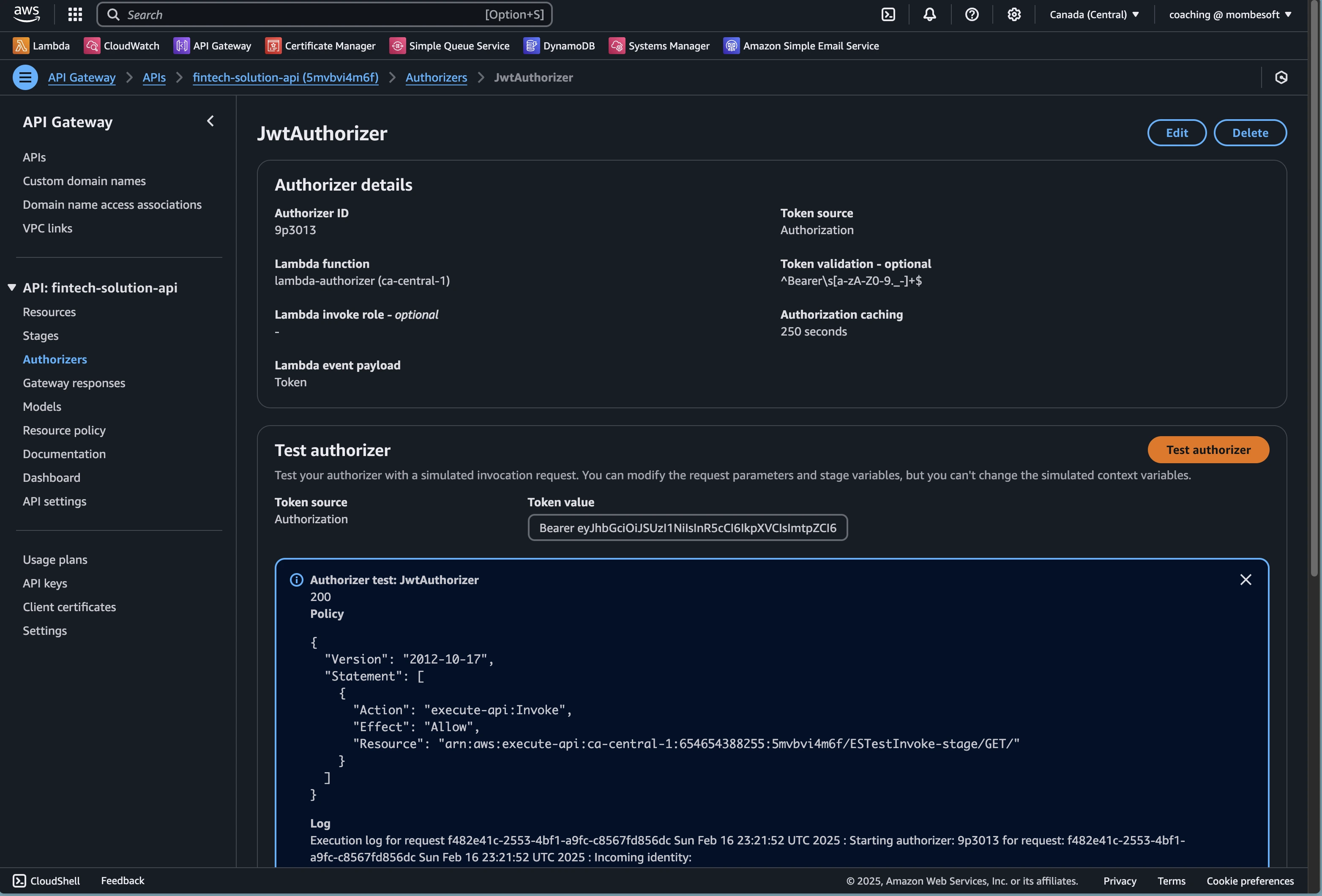The image size is (1322, 896).
Task: Open the Canada (Central) region dropdown
Action: (x=1094, y=14)
